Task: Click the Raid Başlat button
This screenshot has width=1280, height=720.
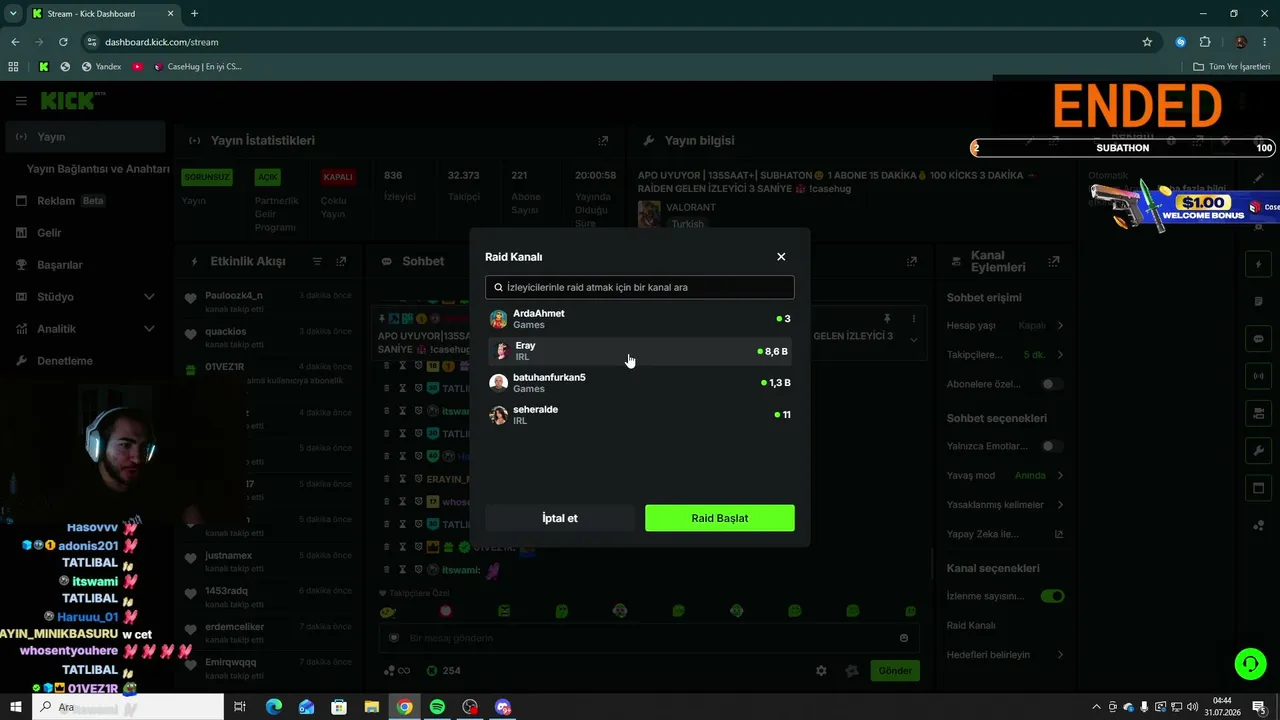Action: point(720,518)
